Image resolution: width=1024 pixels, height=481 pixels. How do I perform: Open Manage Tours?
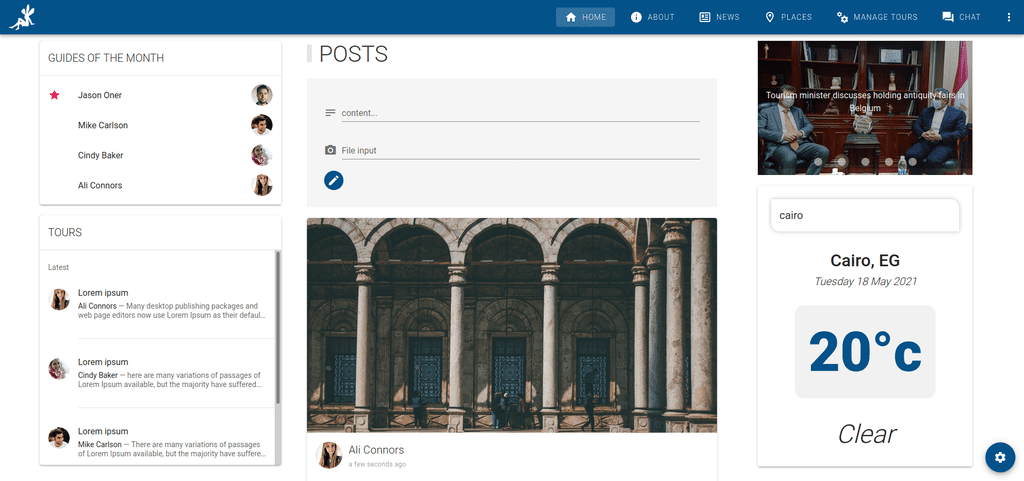pyautogui.click(x=877, y=17)
